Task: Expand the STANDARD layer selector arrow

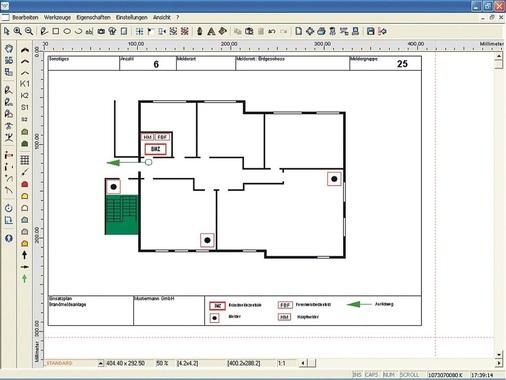Action: tap(101, 363)
